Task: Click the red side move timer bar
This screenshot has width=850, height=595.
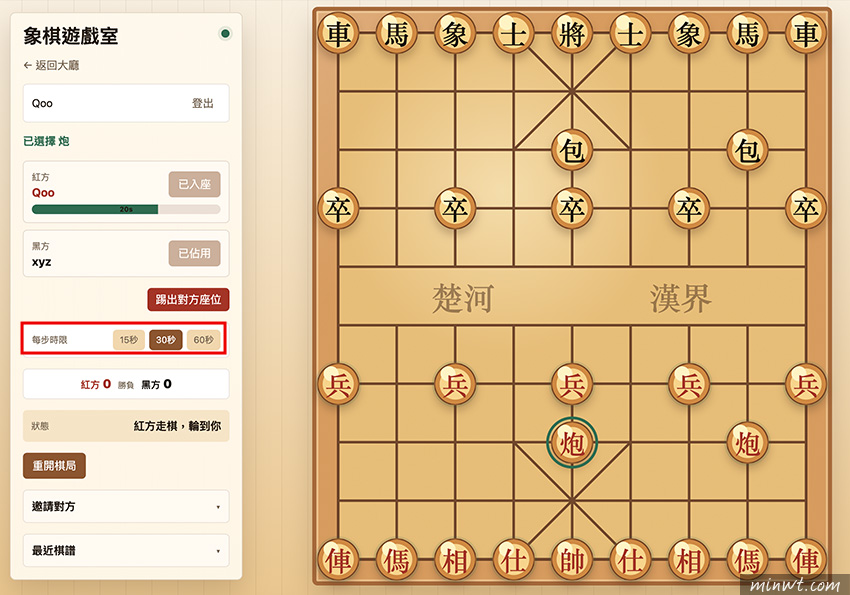Action: point(126,209)
